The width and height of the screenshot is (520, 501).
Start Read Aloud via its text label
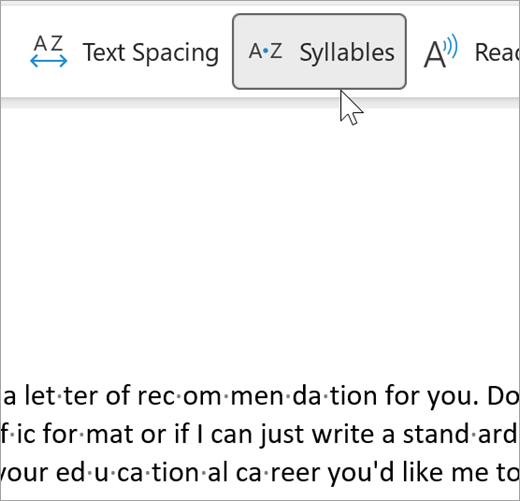[x=497, y=52]
